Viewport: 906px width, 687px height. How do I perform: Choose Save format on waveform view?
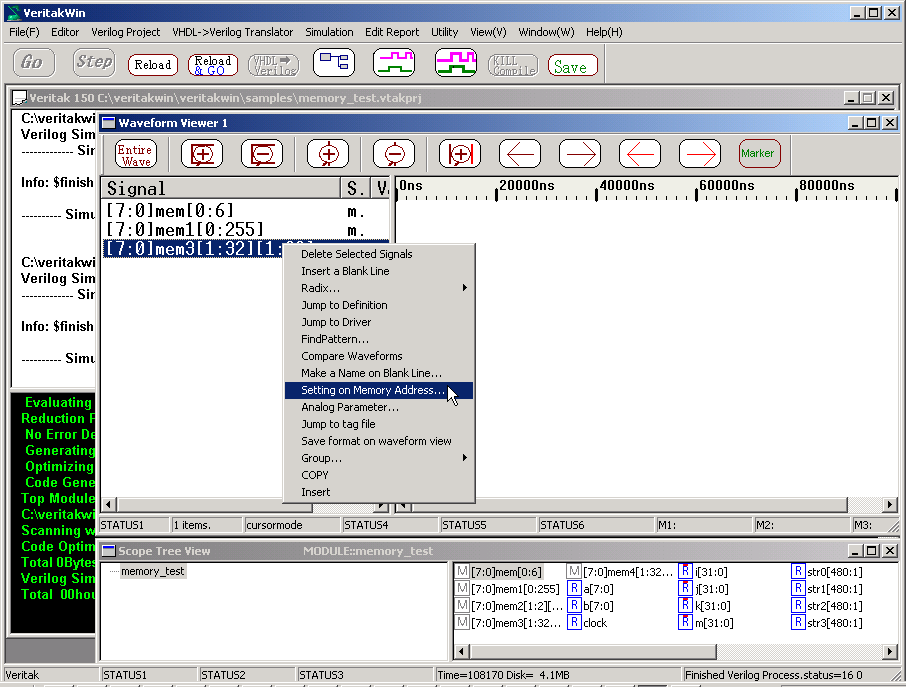(x=379, y=441)
